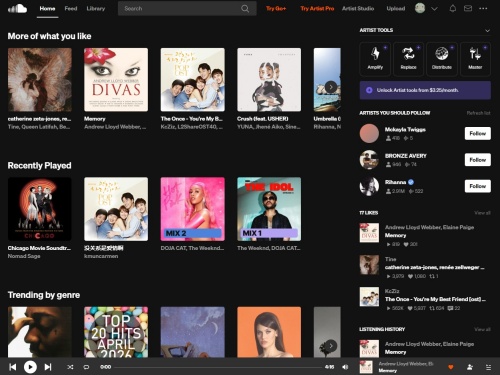Open BRONZE AVERY avatar
Screen dimensions: 500x375
[x=369, y=160]
